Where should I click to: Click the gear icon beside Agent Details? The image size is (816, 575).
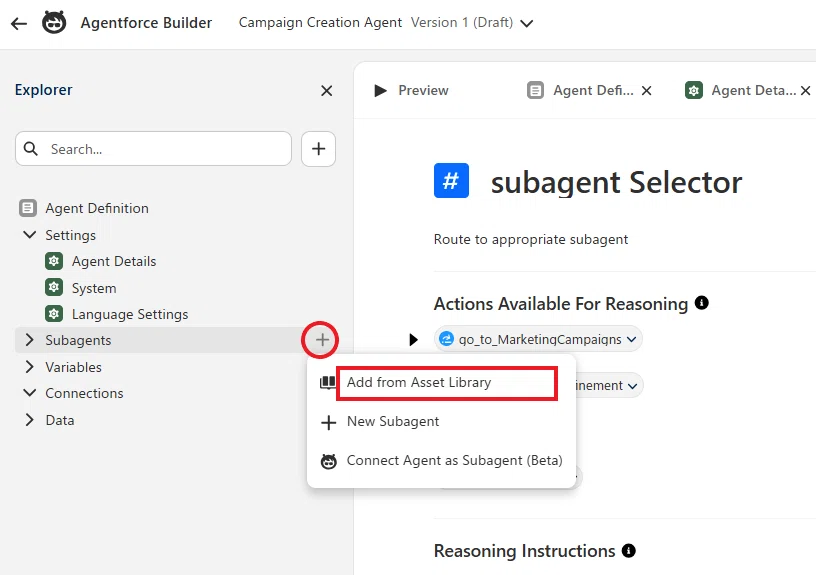click(x=54, y=261)
